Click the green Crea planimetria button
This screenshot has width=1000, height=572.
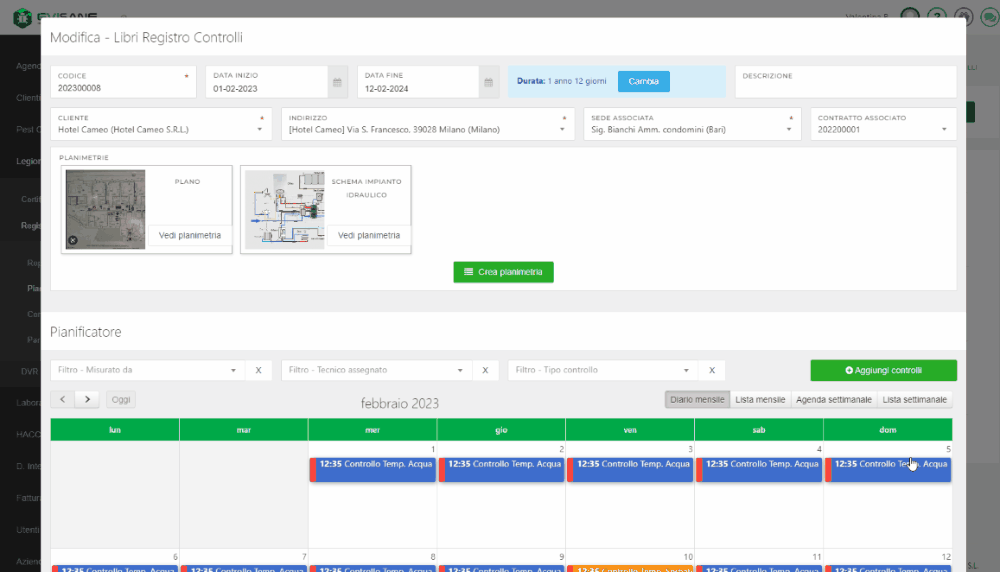503,272
